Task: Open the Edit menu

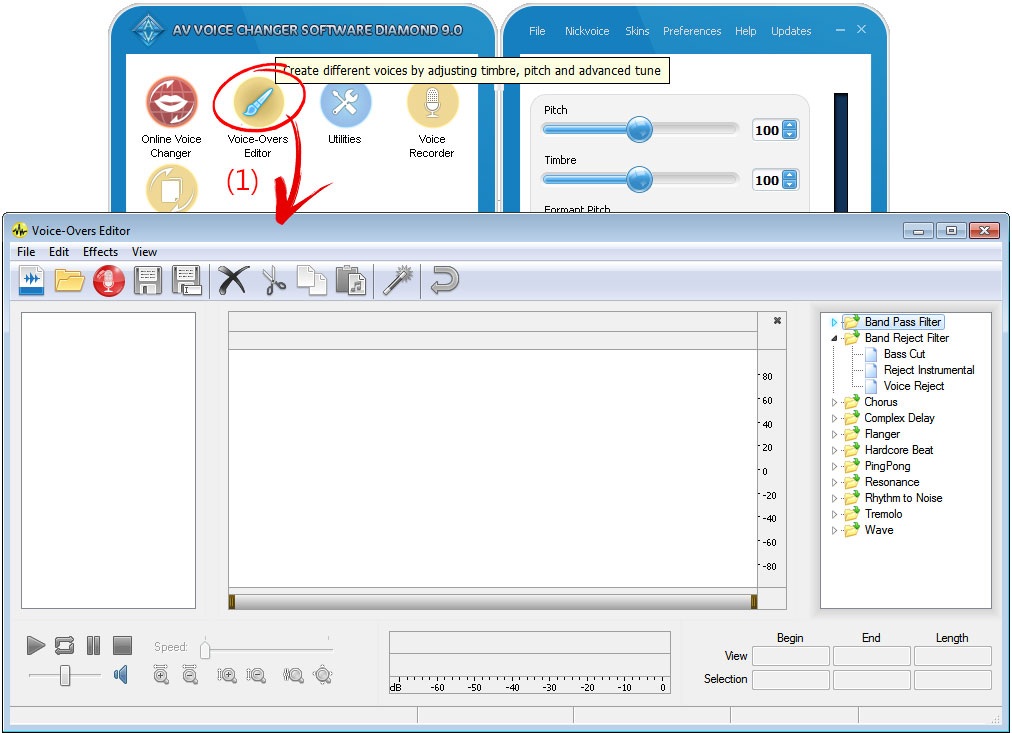Action: pos(59,252)
